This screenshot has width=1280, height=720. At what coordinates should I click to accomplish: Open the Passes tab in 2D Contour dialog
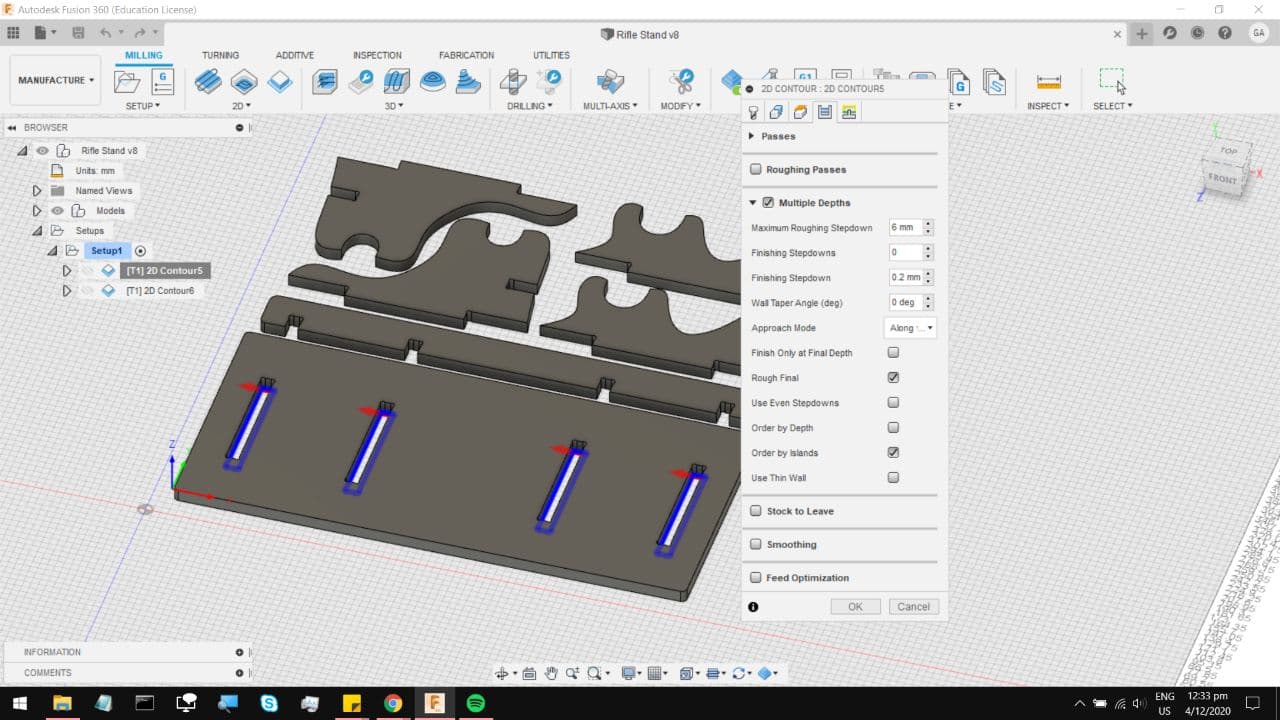(825, 112)
